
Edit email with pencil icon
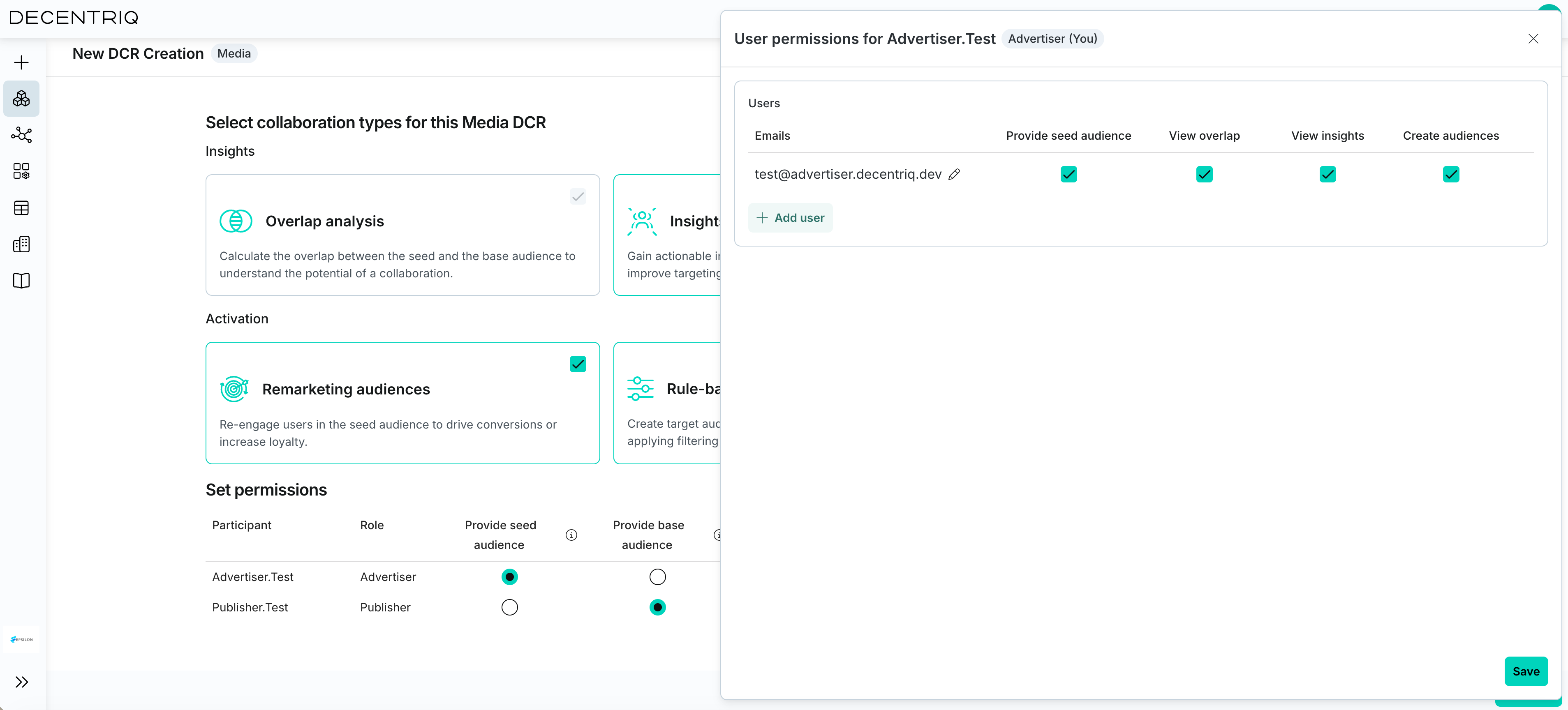coord(954,175)
